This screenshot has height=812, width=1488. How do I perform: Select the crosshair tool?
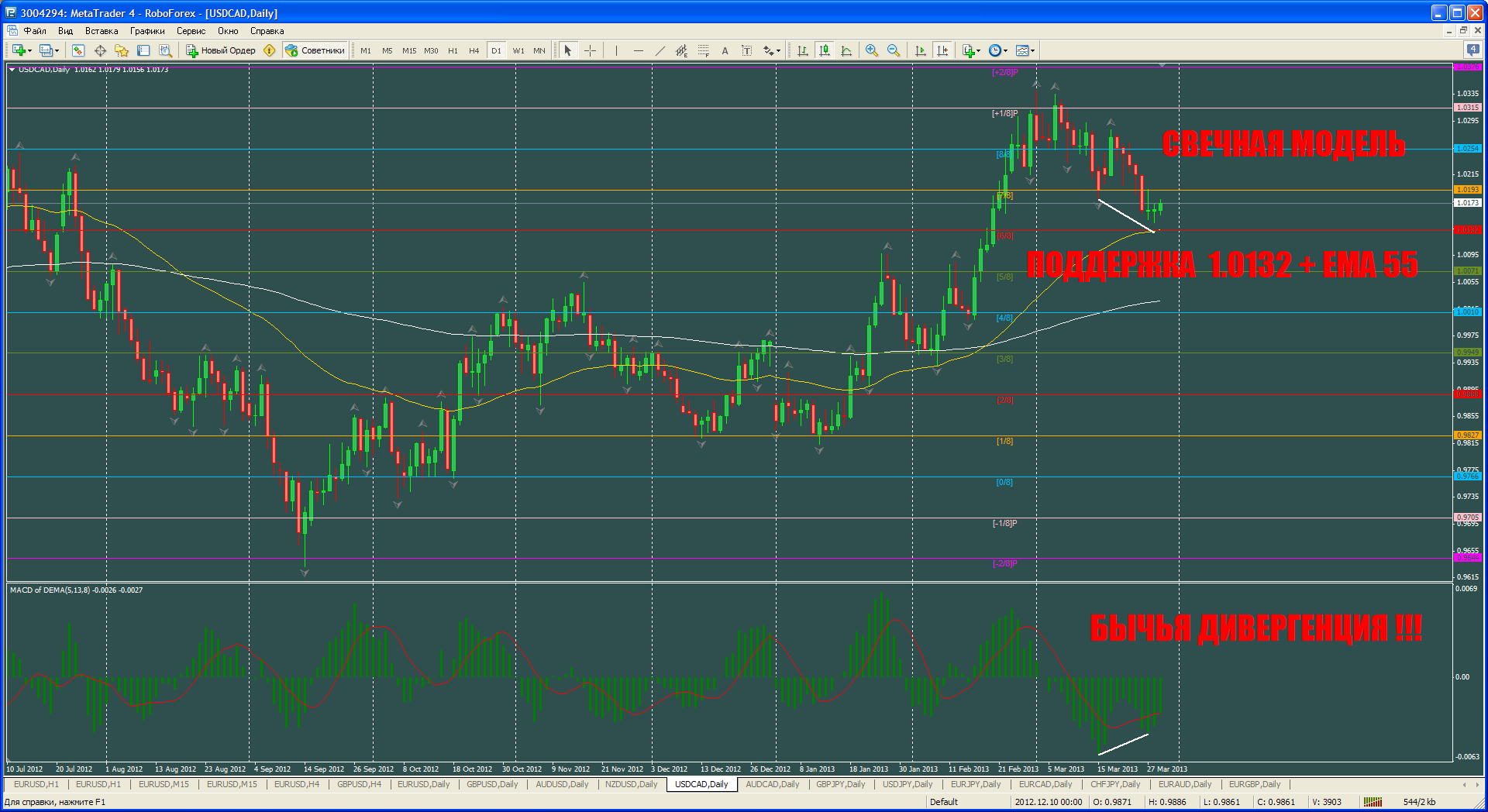[x=590, y=50]
